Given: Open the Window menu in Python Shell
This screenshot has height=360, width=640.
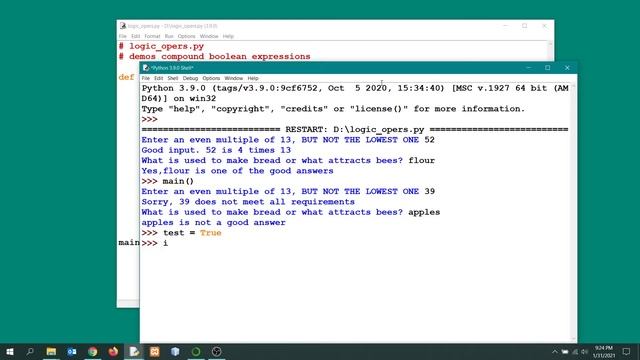Looking at the screenshot, I should 233,78.
